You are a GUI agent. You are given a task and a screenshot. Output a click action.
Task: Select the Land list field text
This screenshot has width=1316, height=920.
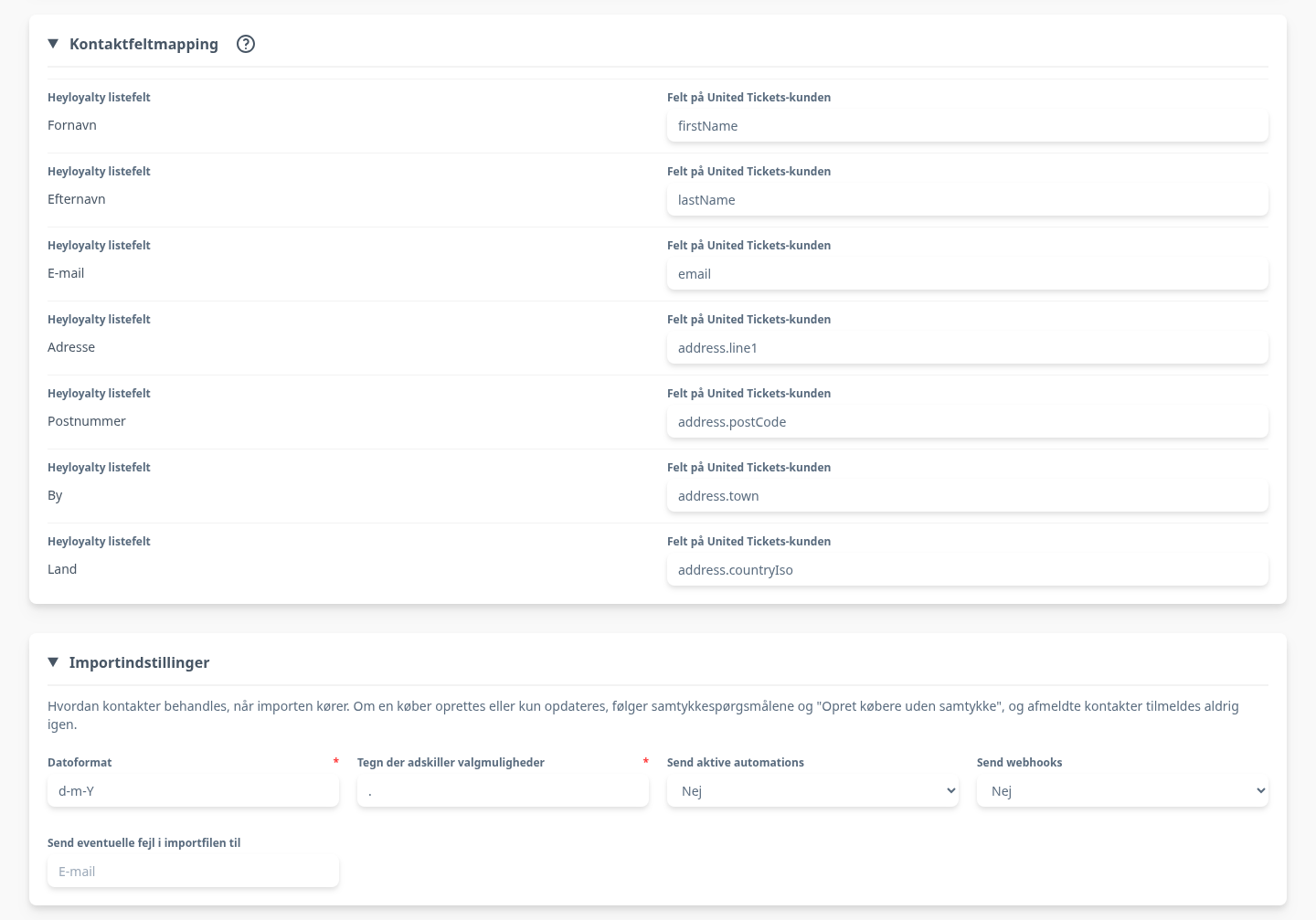click(62, 569)
